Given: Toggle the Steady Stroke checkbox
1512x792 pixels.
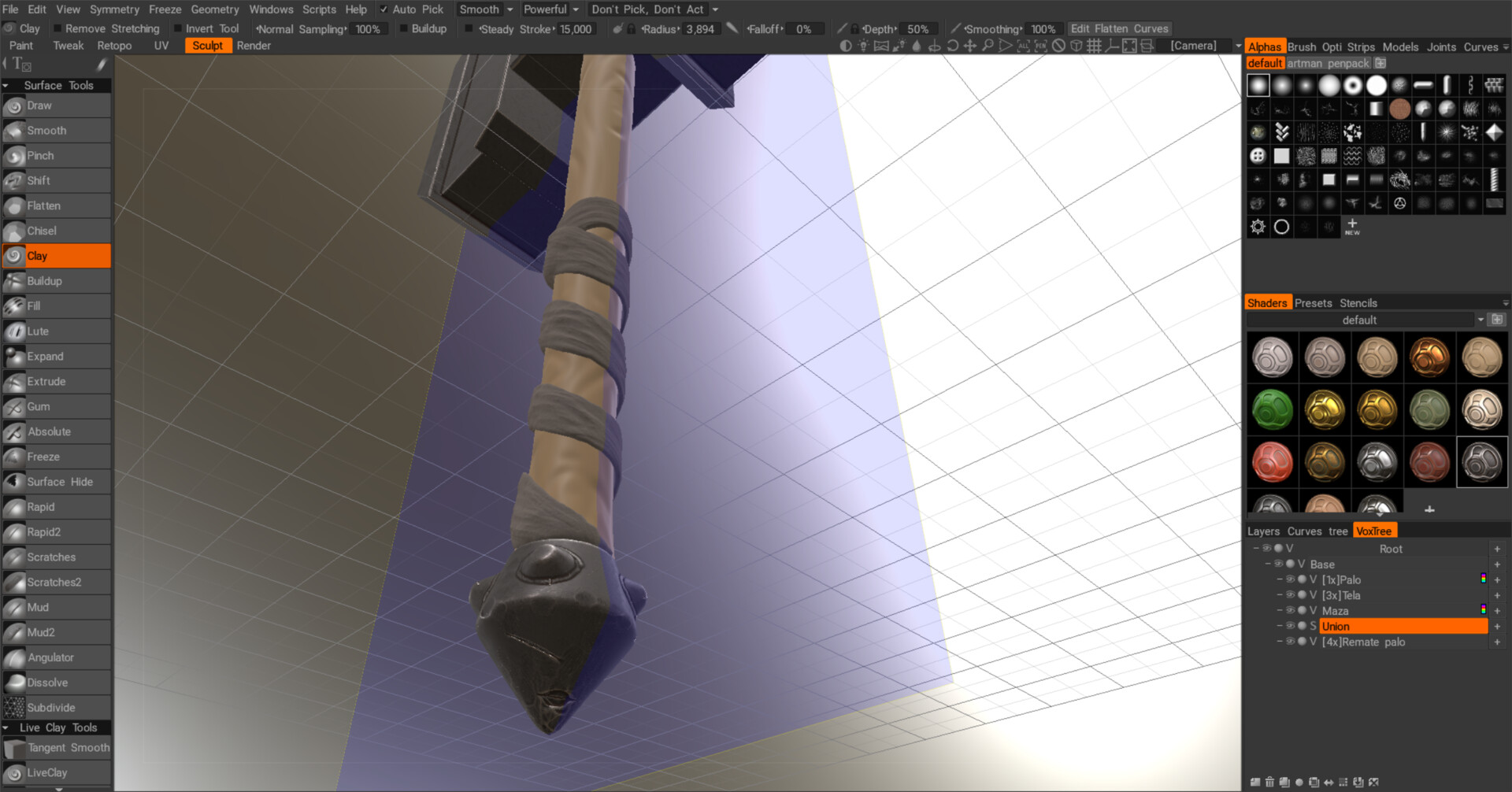Looking at the screenshot, I should pos(469,28).
